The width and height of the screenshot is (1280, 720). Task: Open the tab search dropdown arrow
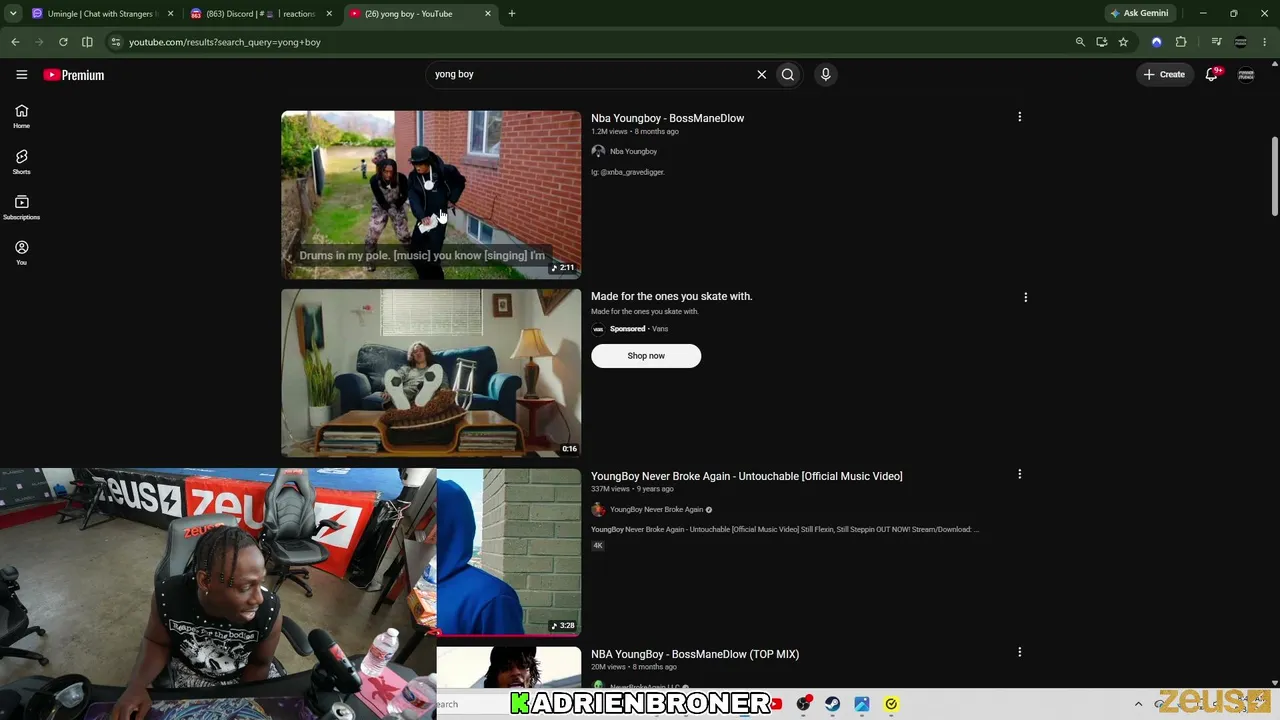coord(13,13)
